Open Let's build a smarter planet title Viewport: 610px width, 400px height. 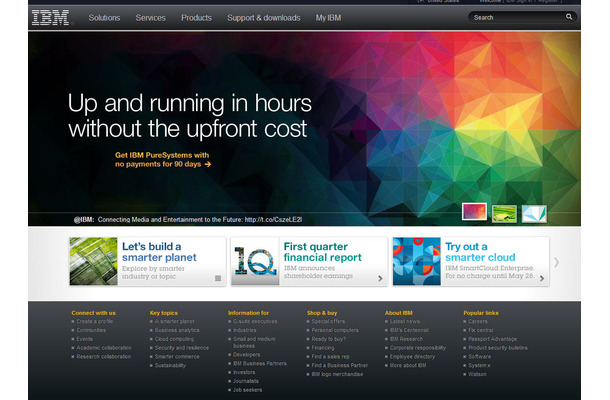point(159,252)
